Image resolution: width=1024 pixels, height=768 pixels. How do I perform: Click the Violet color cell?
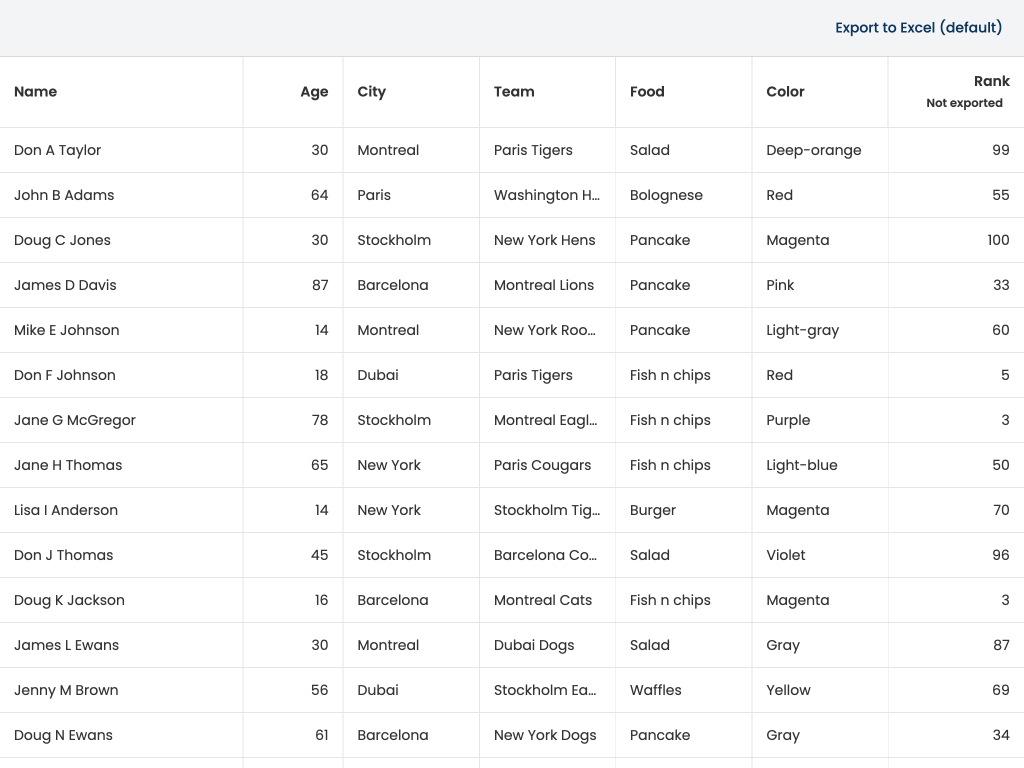pos(786,555)
